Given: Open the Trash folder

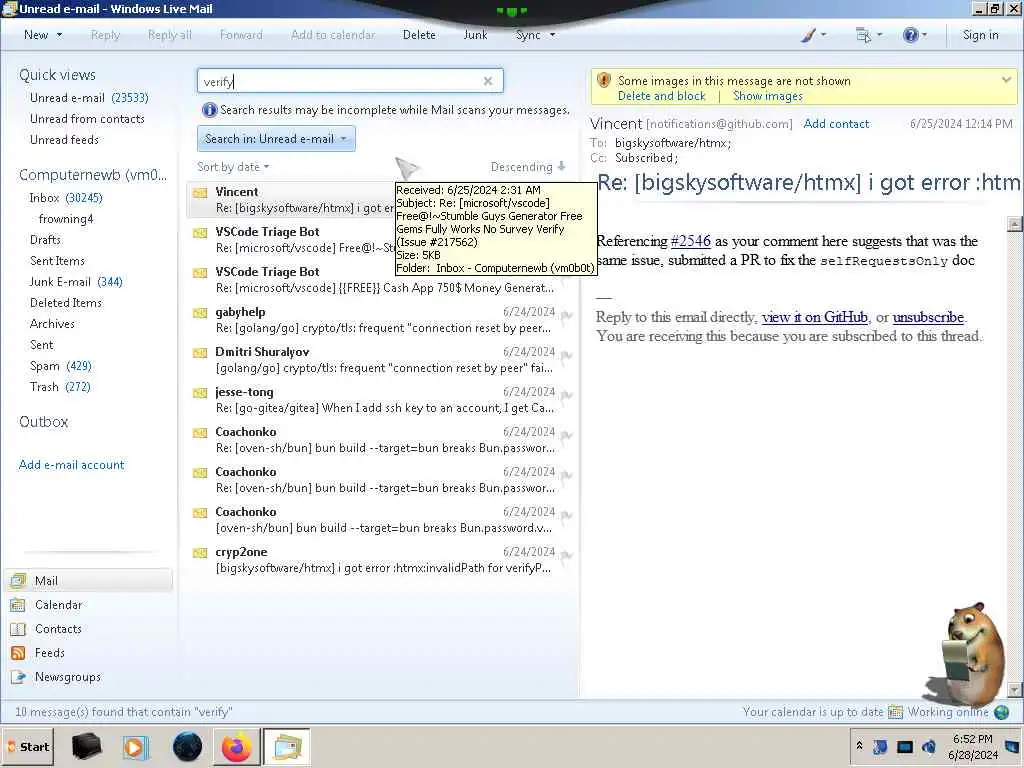Looking at the screenshot, I should click(60, 387).
